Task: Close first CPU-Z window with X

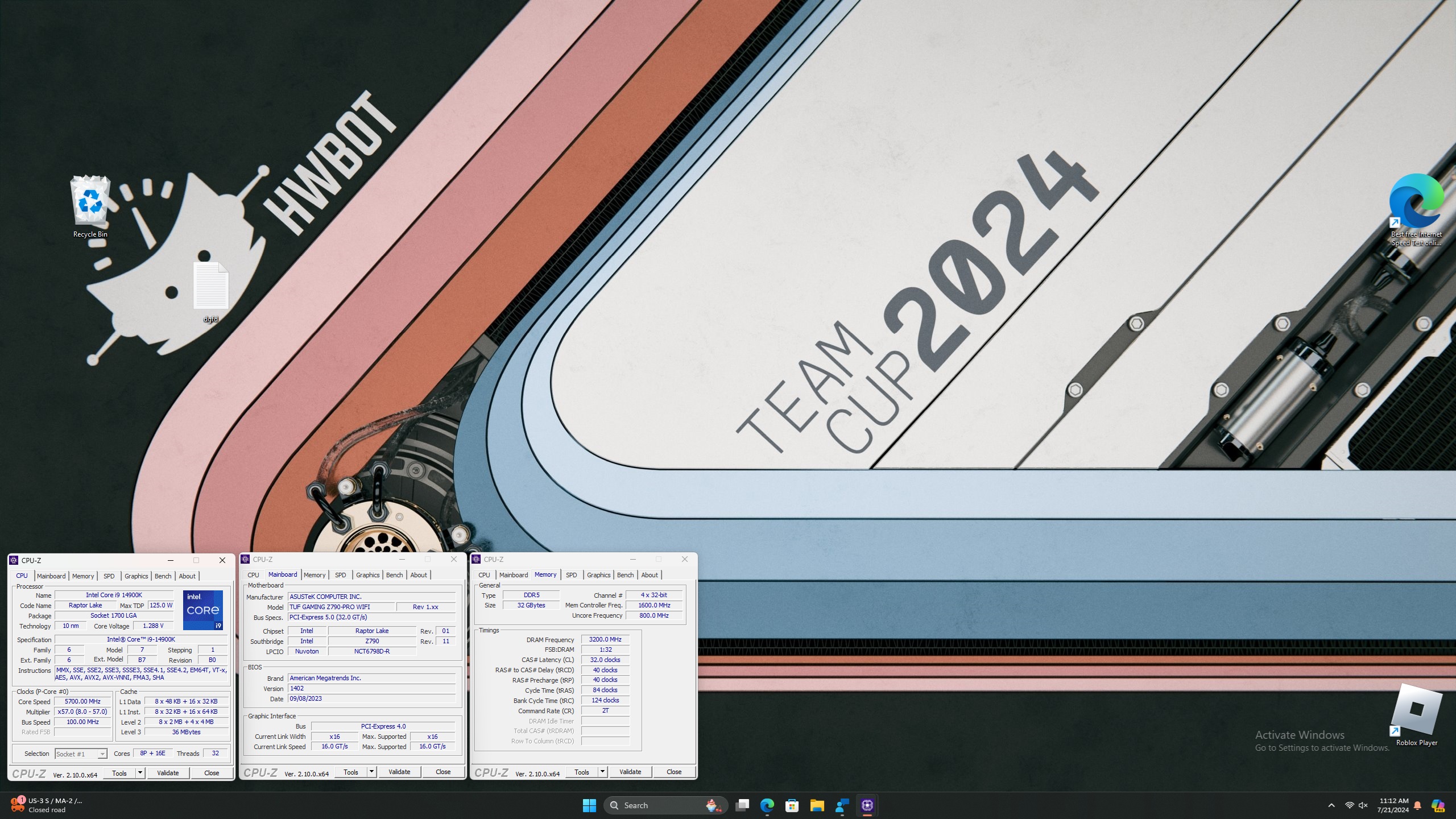Action: coord(222,560)
